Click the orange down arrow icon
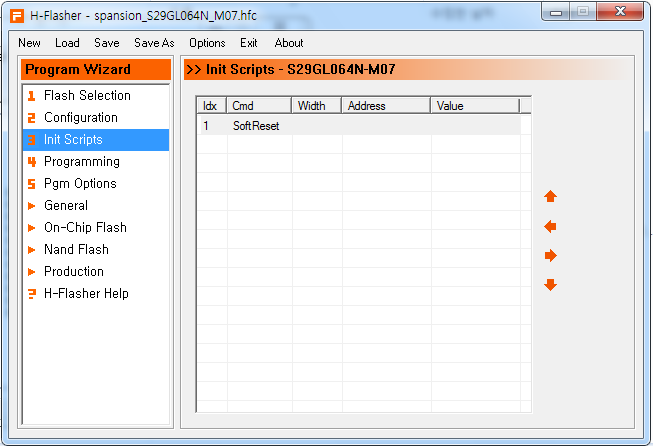The width and height of the screenshot is (653, 446). tap(550, 285)
